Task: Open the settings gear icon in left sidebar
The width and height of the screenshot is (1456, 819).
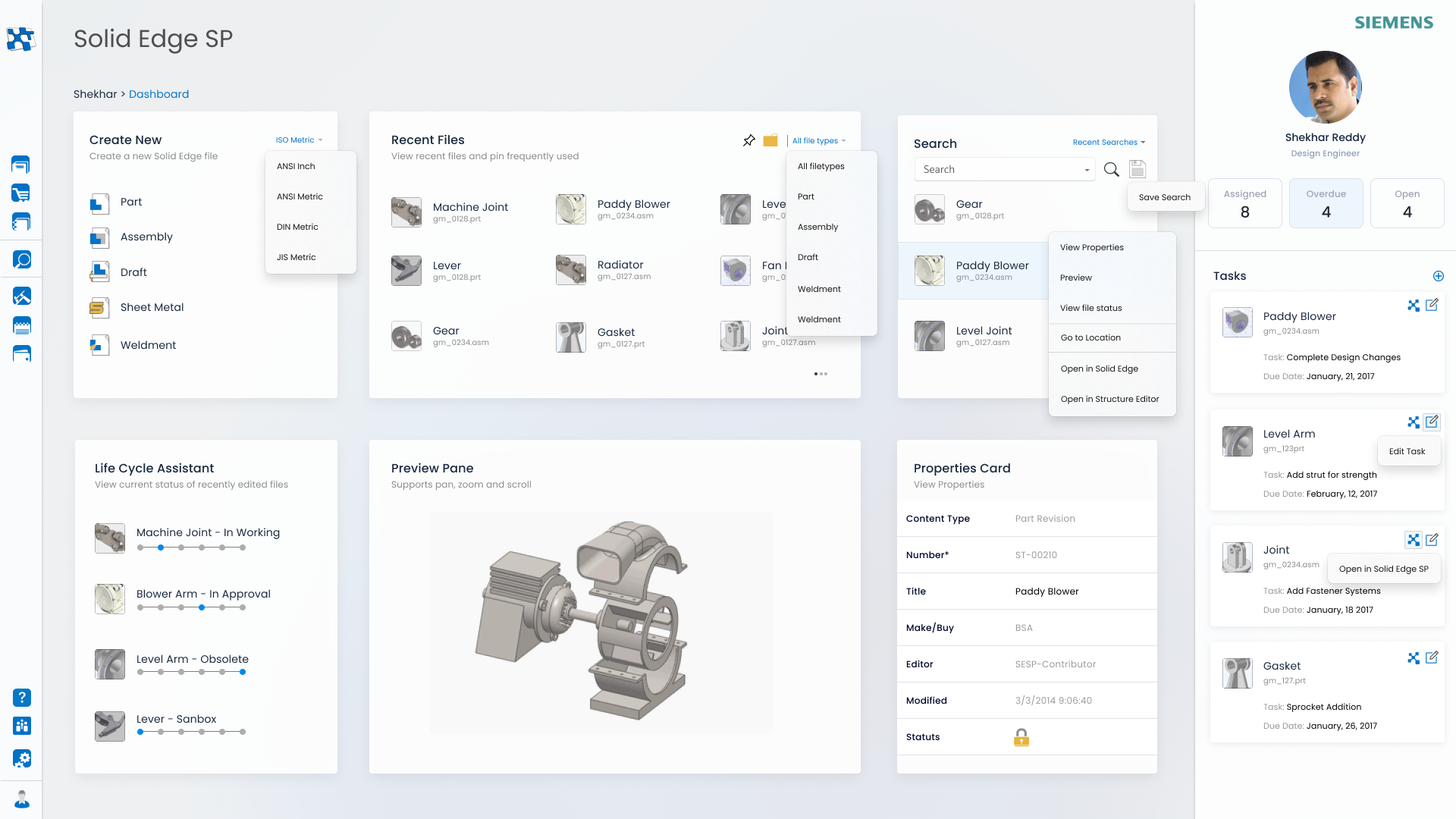Action: click(22, 758)
